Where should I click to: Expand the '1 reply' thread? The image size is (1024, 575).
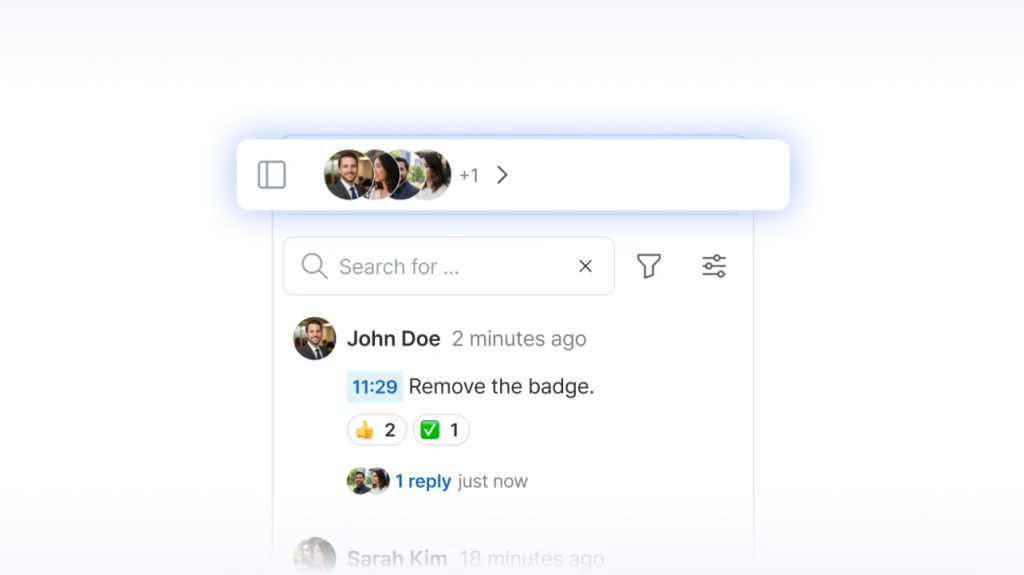pyautogui.click(x=422, y=481)
